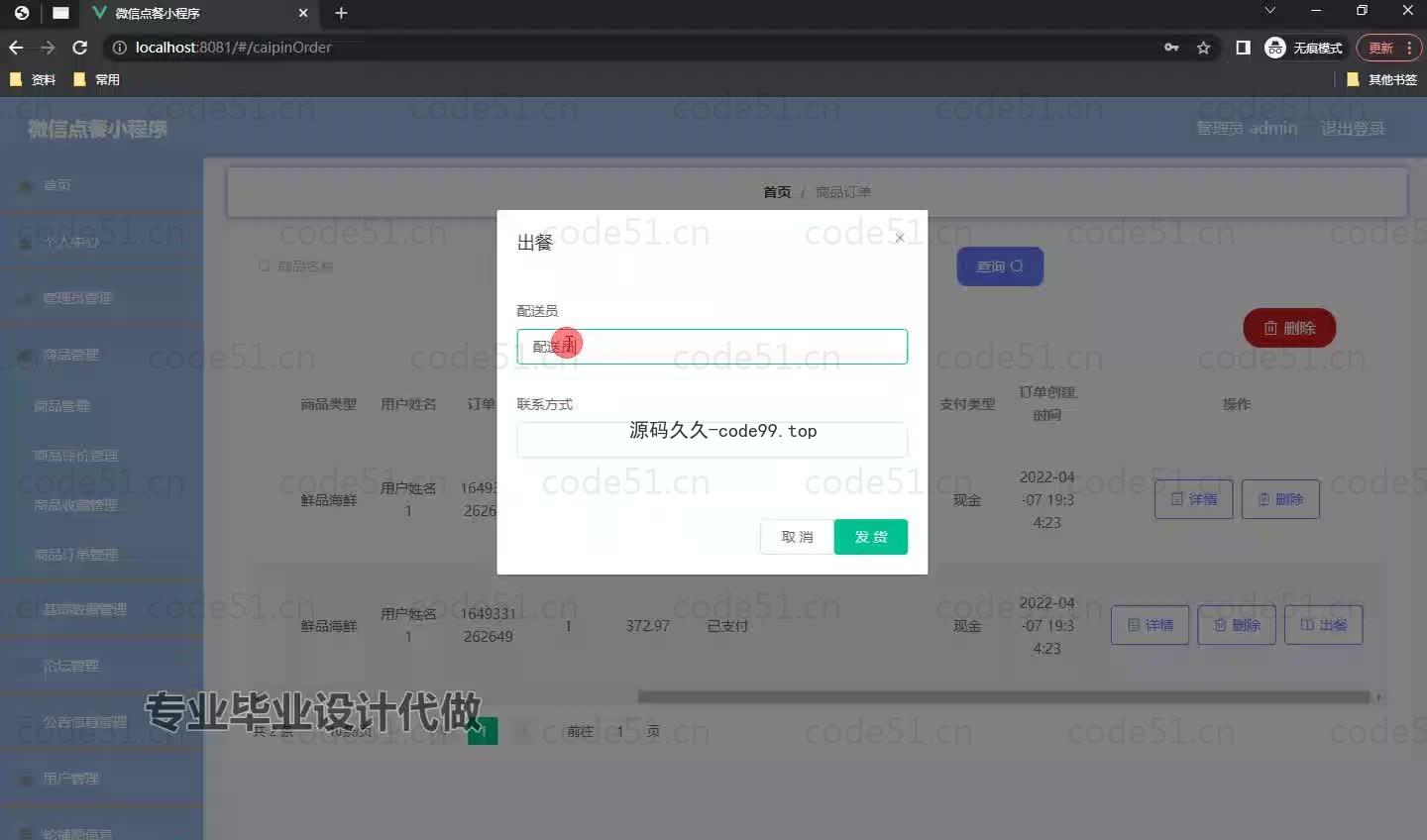
Task: Click 删除 in the 372.97 order row
Action: click(1237, 625)
